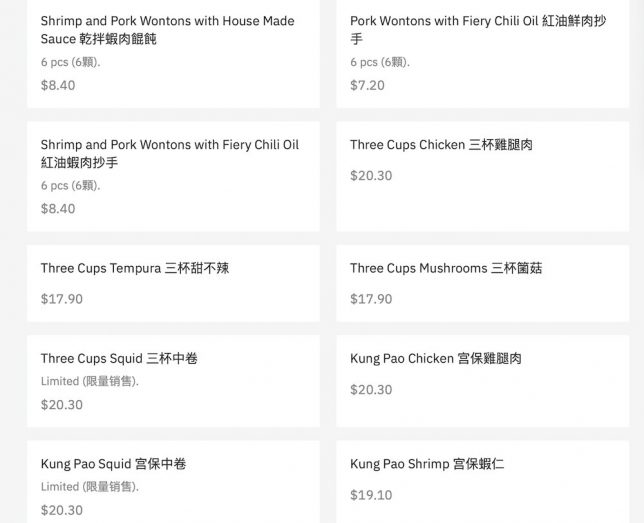Open the Three Cups Mushrooms item
The height and width of the screenshot is (523, 644).
pyautogui.click(x=446, y=269)
